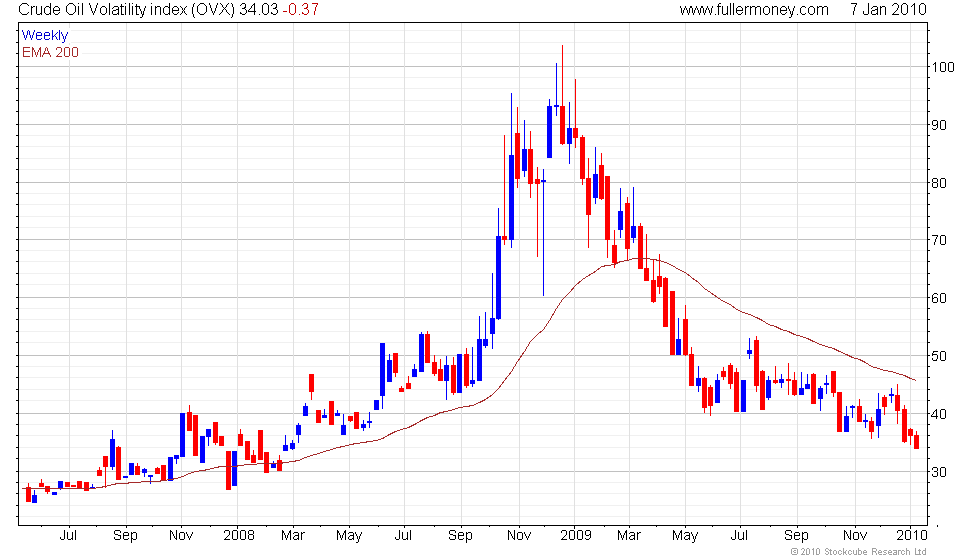This screenshot has width=980, height=560.
Task: Click the '2009' x-axis label
Action: coord(576,536)
